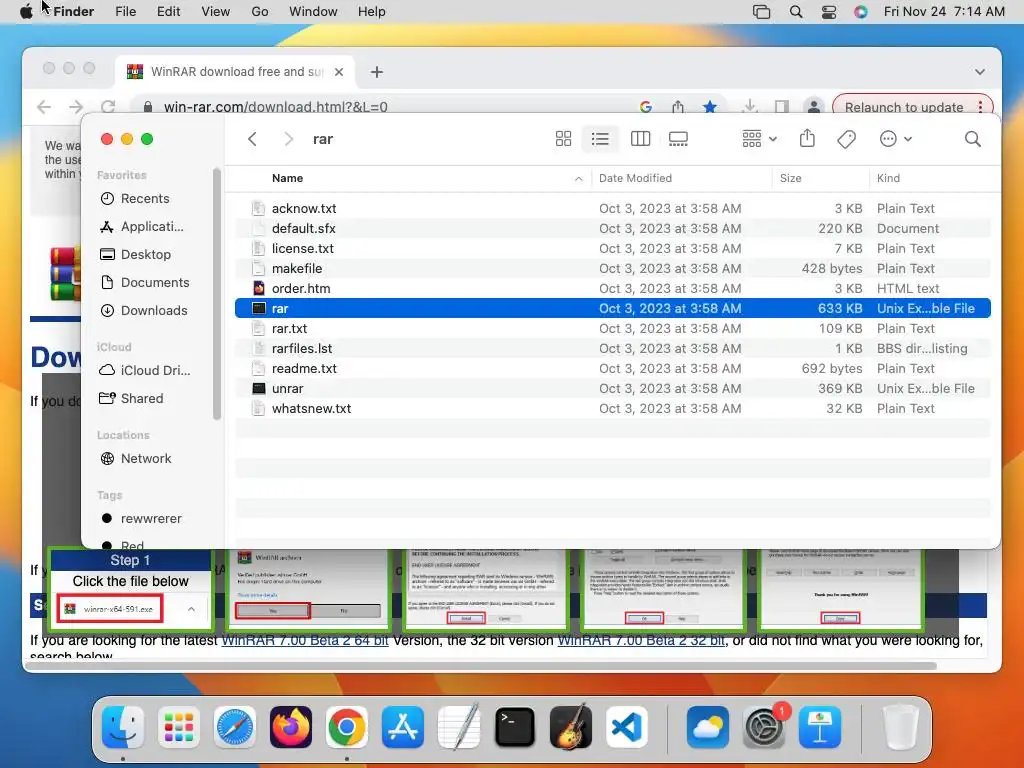The height and width of the screenshot is (768, 1024).
Task: Go forward in the Finder window
Action: tap(289, 138)
